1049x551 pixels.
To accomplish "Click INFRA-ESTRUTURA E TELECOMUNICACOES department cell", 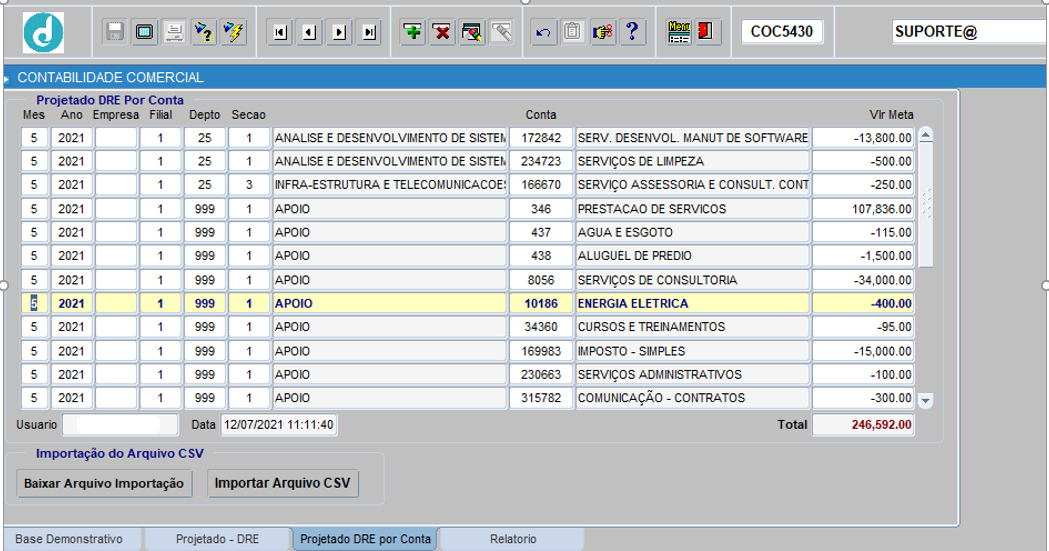I will 389,185.
